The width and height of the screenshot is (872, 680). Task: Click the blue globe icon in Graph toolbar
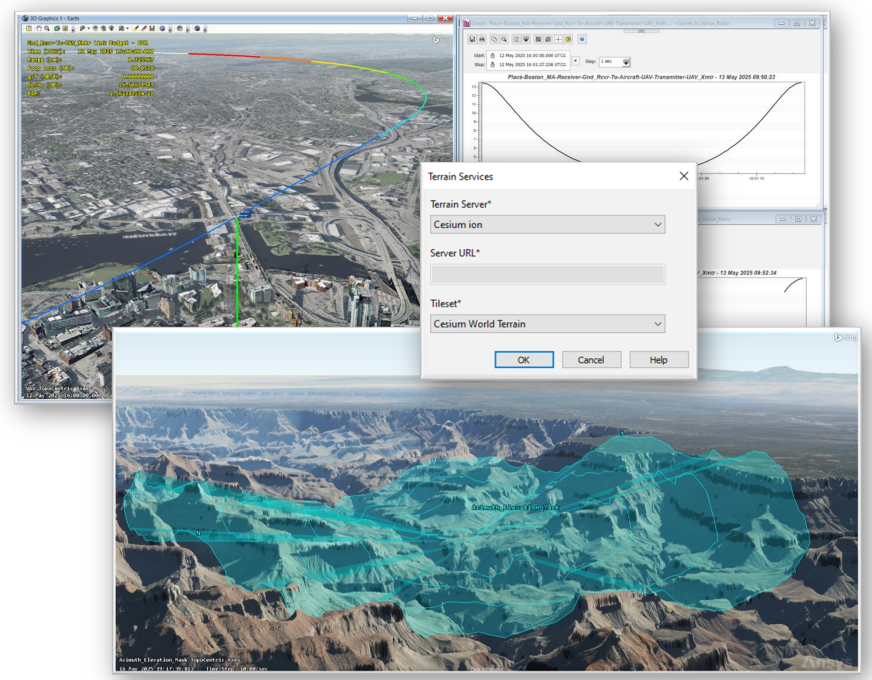[582, 39]
